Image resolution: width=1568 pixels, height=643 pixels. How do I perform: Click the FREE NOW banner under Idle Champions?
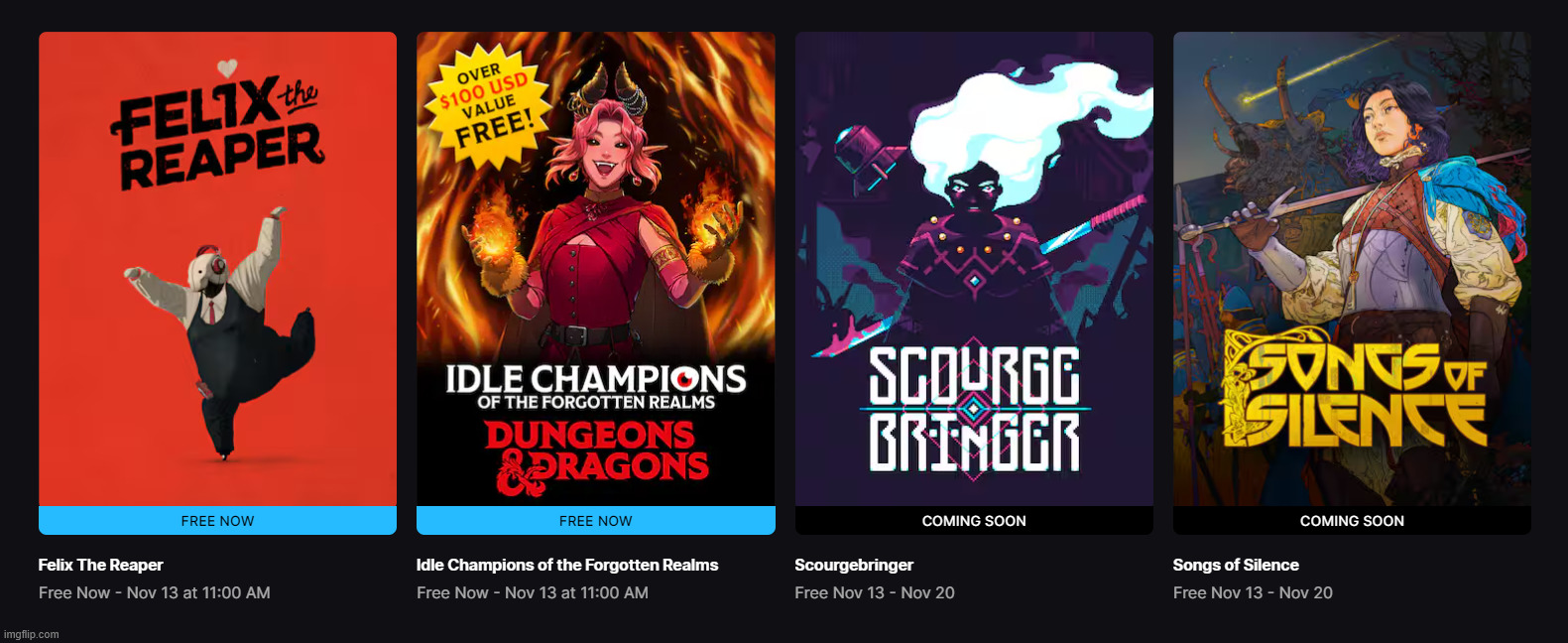coord(596,520)
